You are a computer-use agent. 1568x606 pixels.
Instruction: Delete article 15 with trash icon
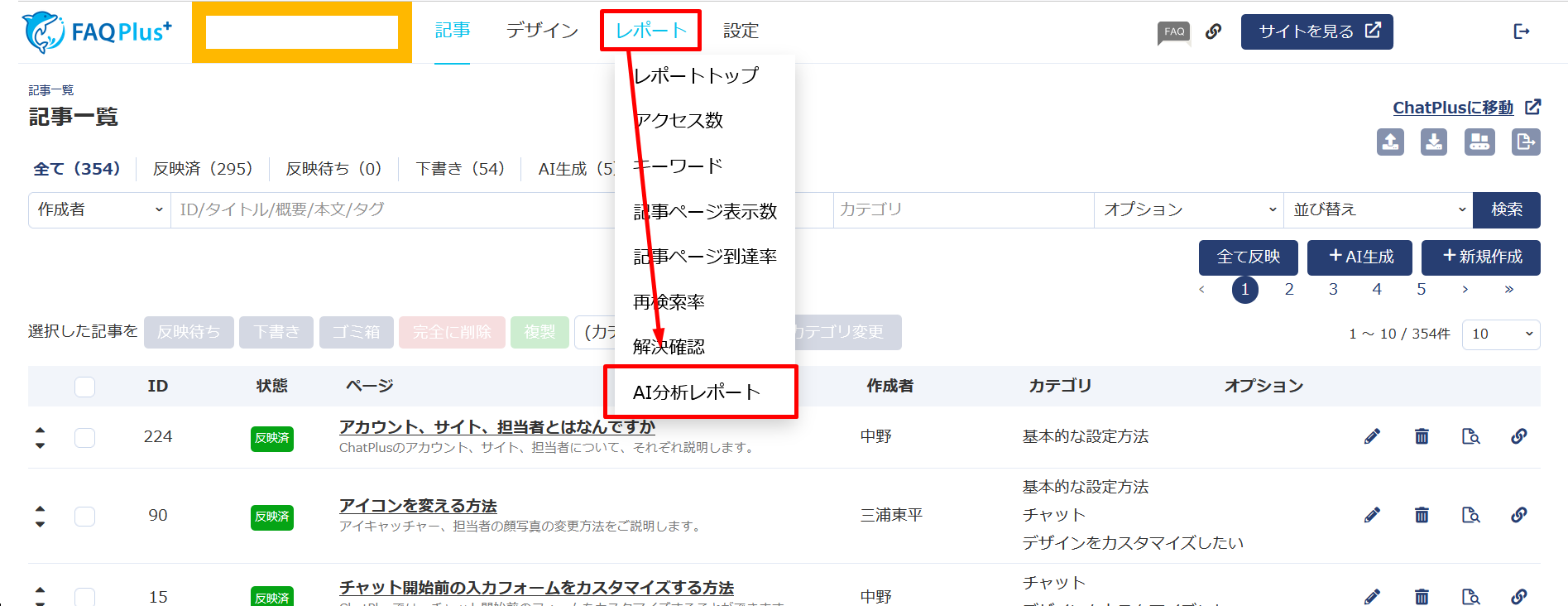point(1422,596)
